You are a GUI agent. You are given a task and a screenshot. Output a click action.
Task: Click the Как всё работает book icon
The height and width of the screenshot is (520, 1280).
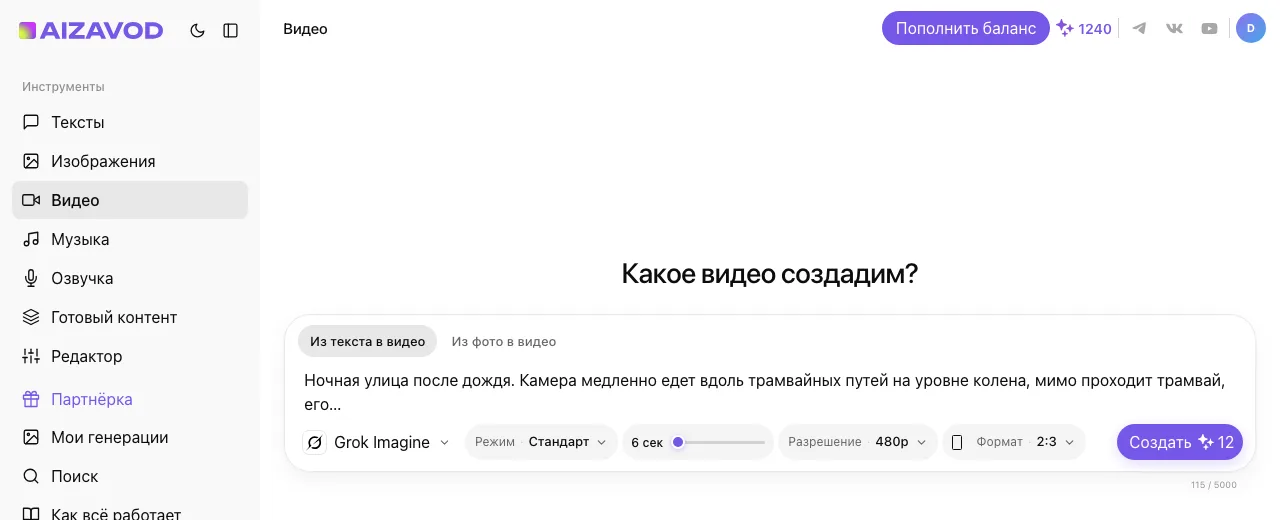pyautogui.click(x=31, y=514)
